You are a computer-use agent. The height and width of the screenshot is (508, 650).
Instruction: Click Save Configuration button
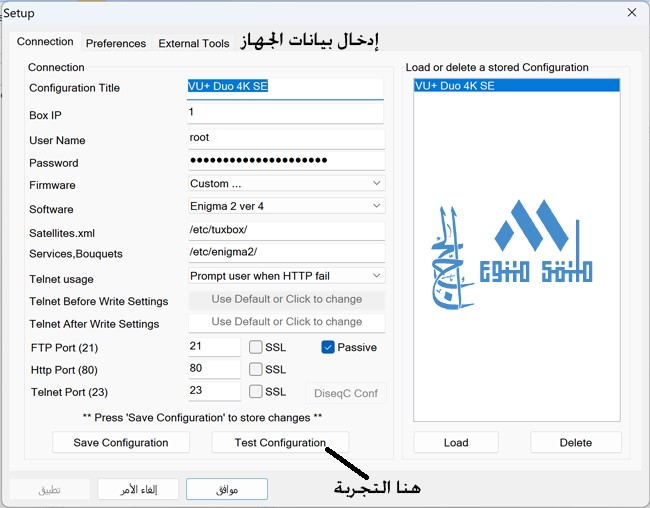click(121, 442)
